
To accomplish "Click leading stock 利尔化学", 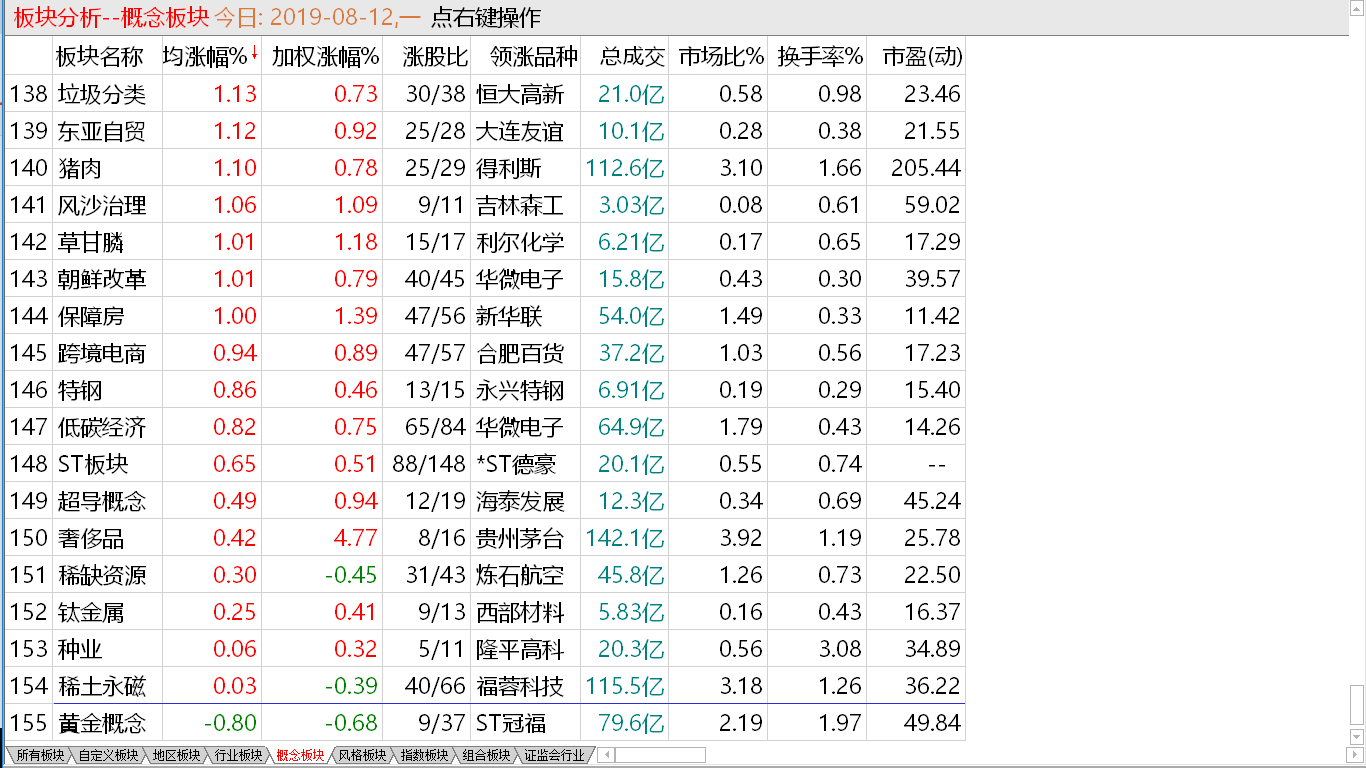I will [x=520, y=242].
